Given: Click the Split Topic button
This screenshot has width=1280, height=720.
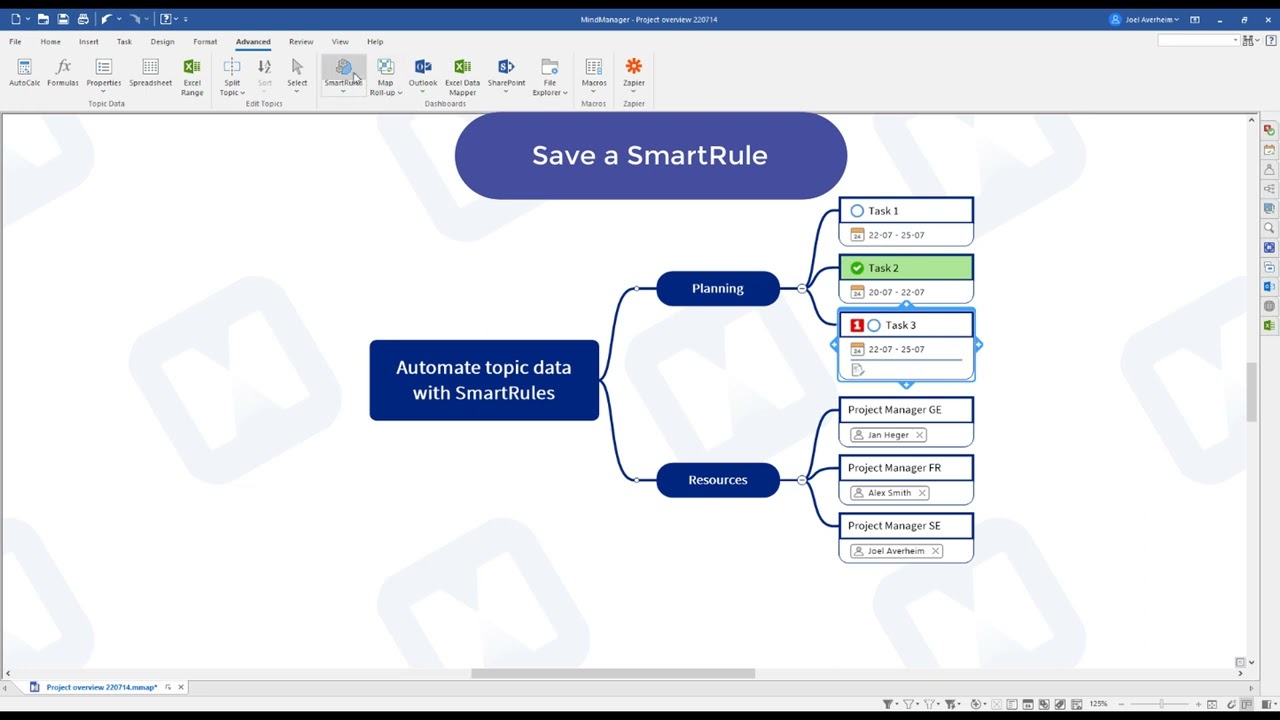Looking at the screenshot, I should (x=231, y=77).
